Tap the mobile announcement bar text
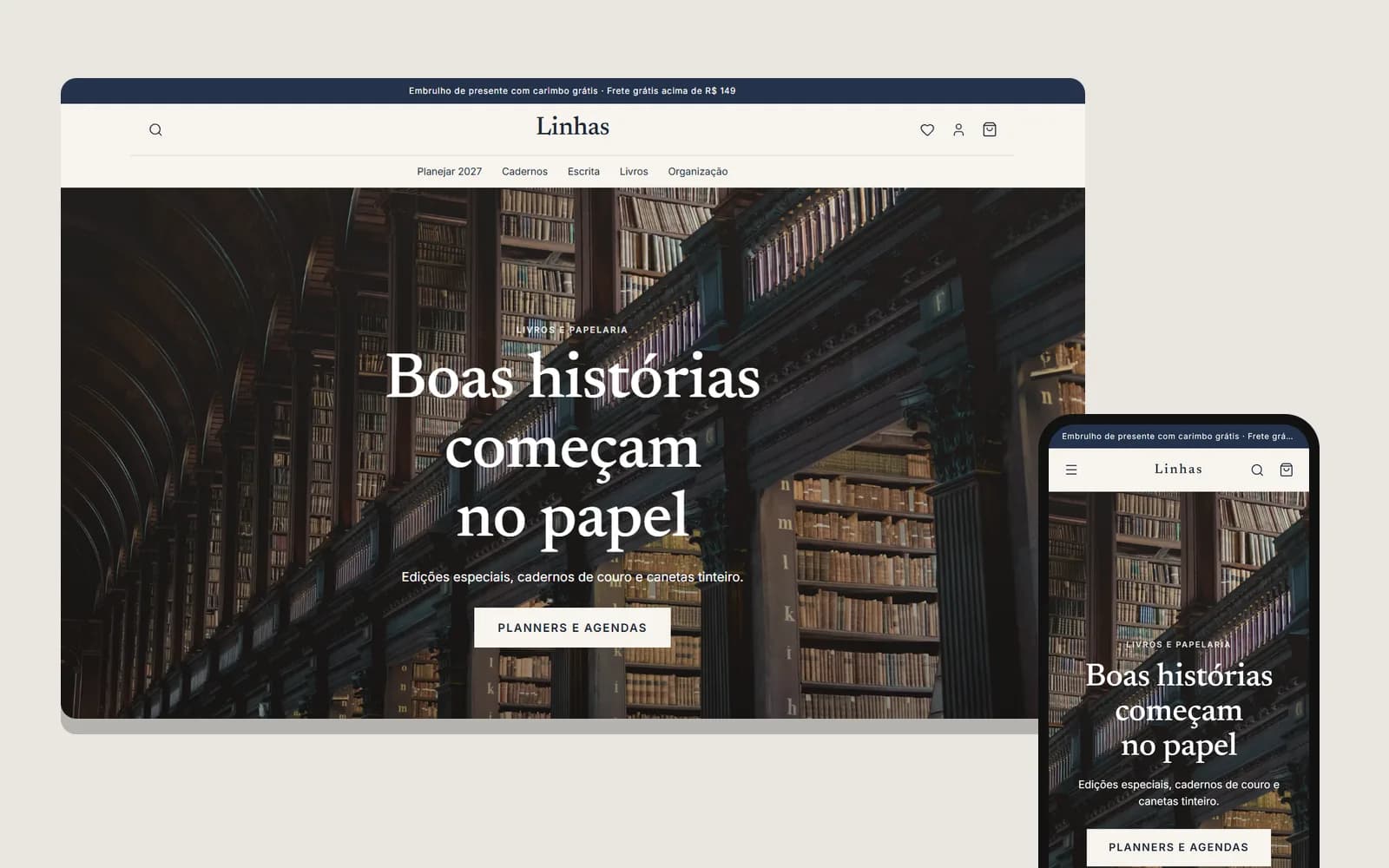This screenshot has width=1389, height=868. 1177,437
